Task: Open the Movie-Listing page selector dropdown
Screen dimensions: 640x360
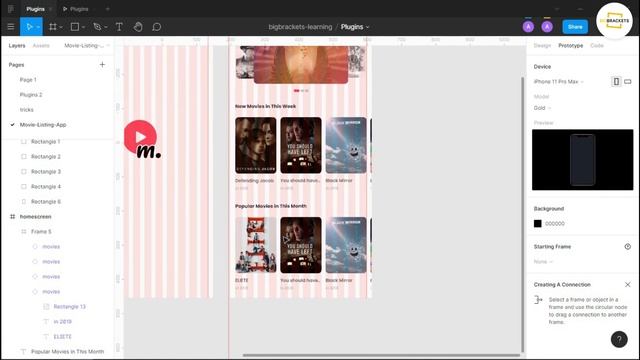Action: (87, 45)
